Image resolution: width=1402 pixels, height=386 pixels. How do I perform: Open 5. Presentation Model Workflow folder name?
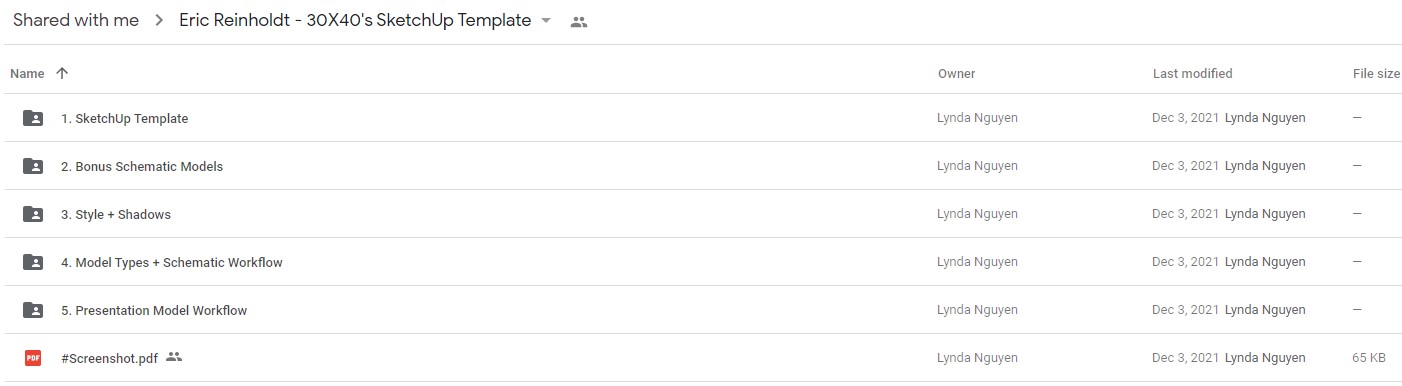[154, 310]
